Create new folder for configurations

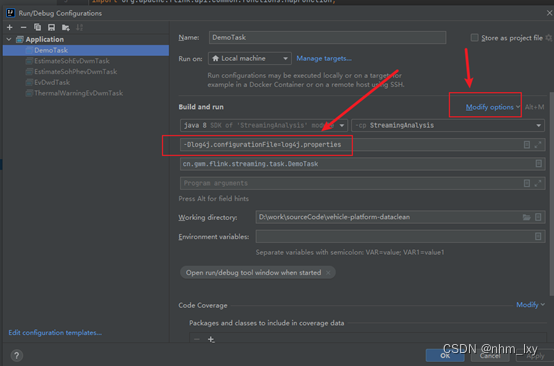(66, 27)
